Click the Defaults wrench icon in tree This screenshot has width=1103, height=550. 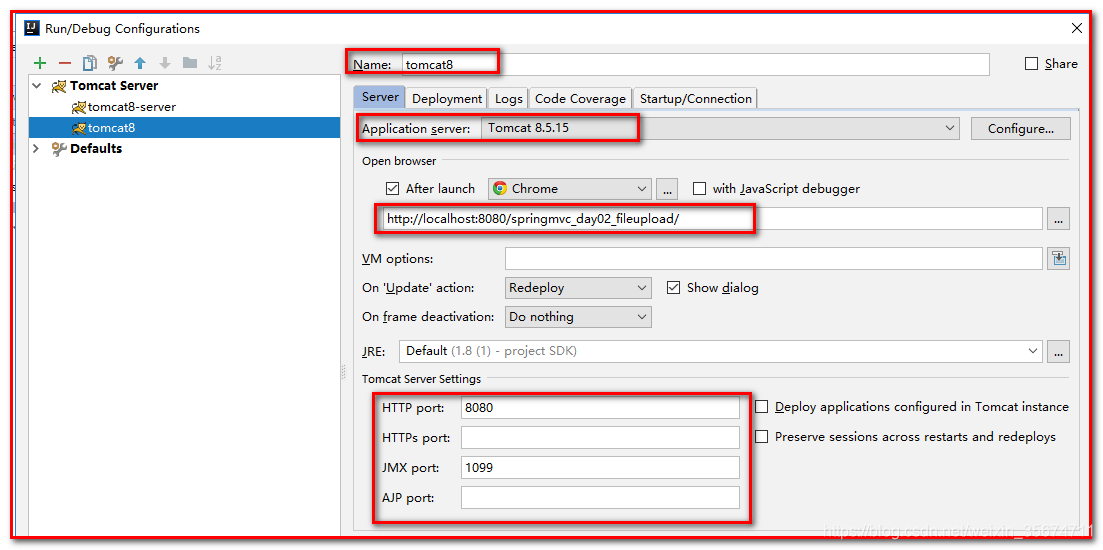tap(59, 148)
